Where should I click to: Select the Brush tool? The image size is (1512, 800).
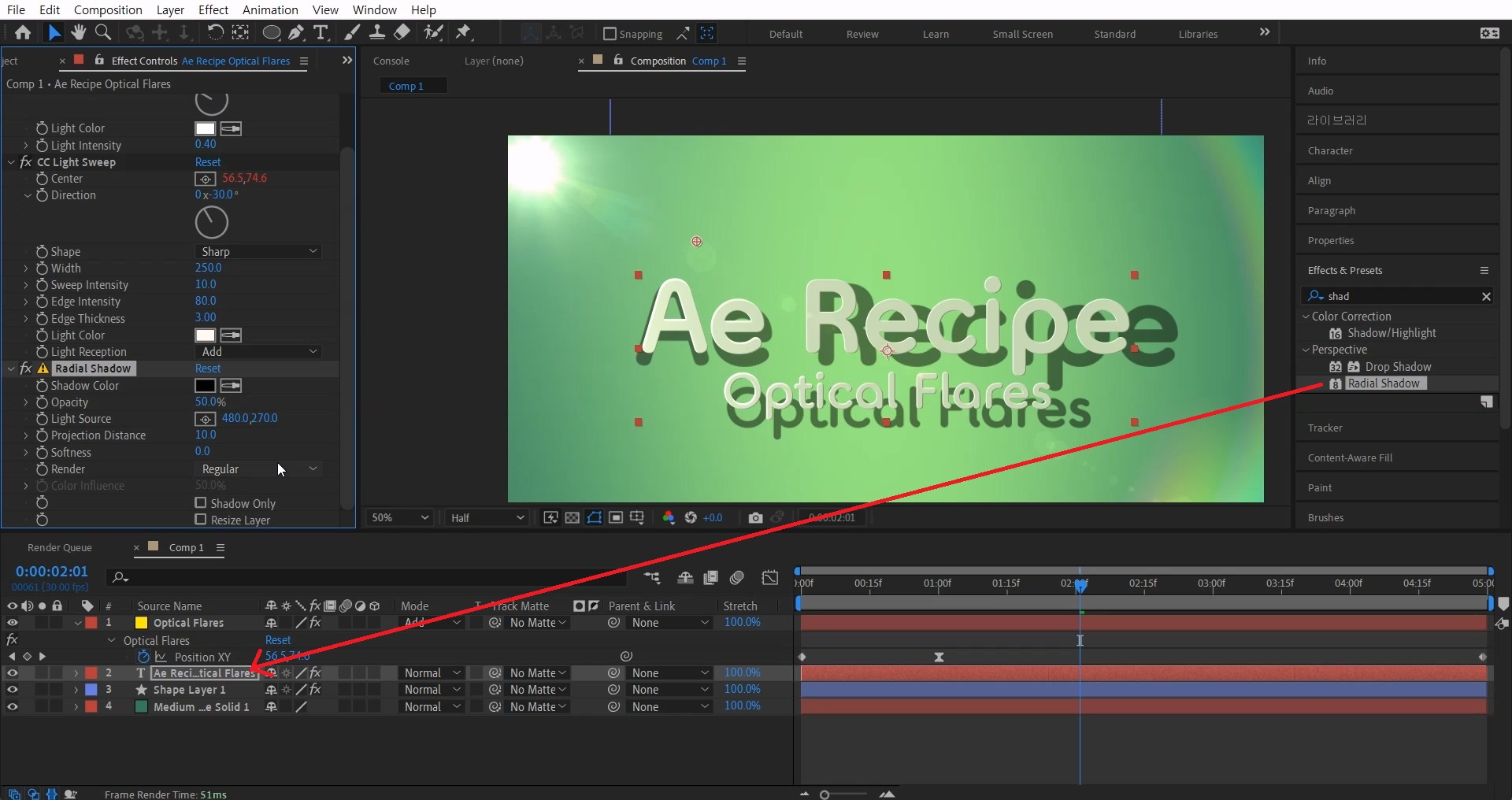353,32
